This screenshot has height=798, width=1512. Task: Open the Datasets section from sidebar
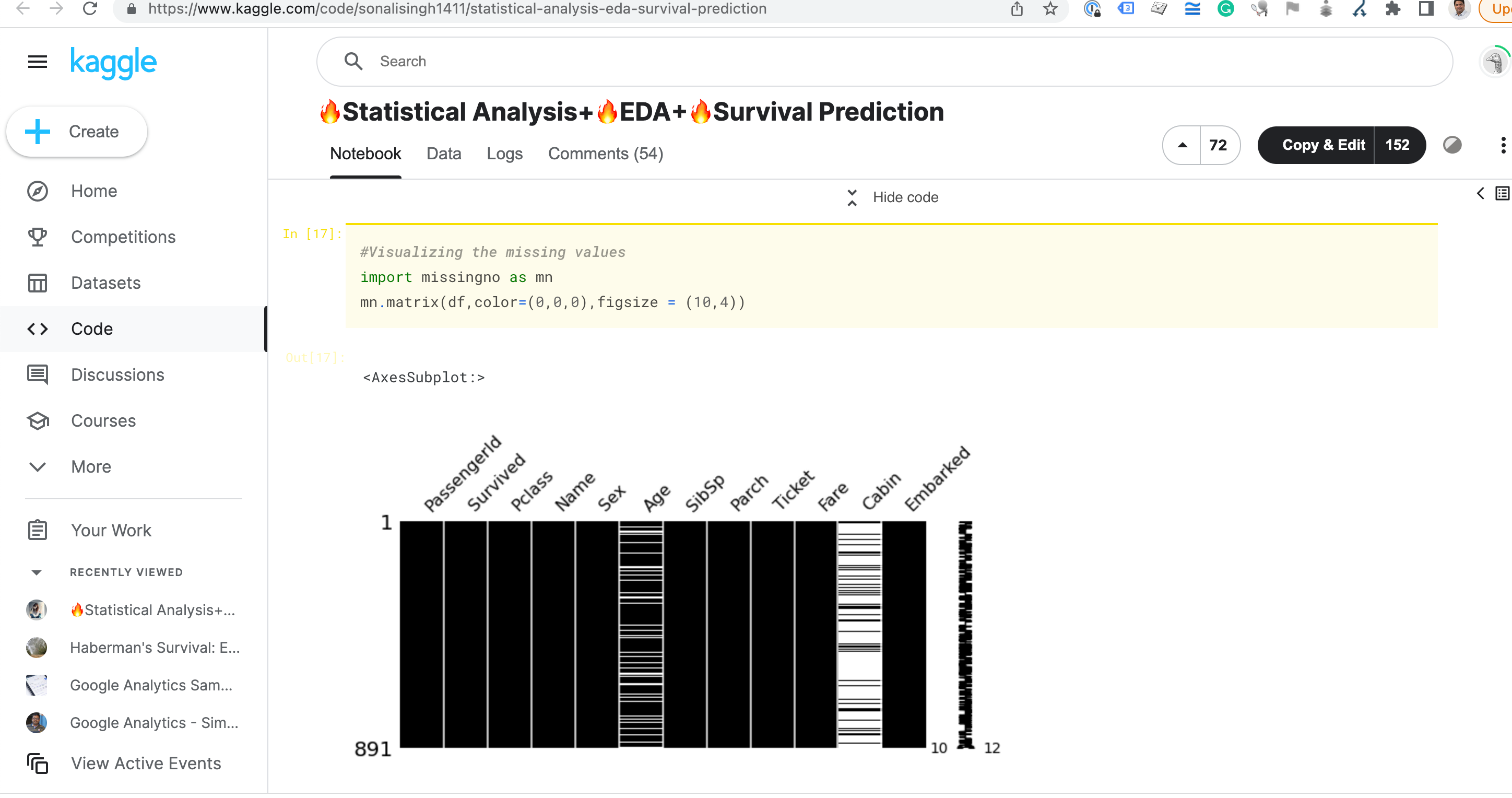pyautogui.click(x=37, y=283)
